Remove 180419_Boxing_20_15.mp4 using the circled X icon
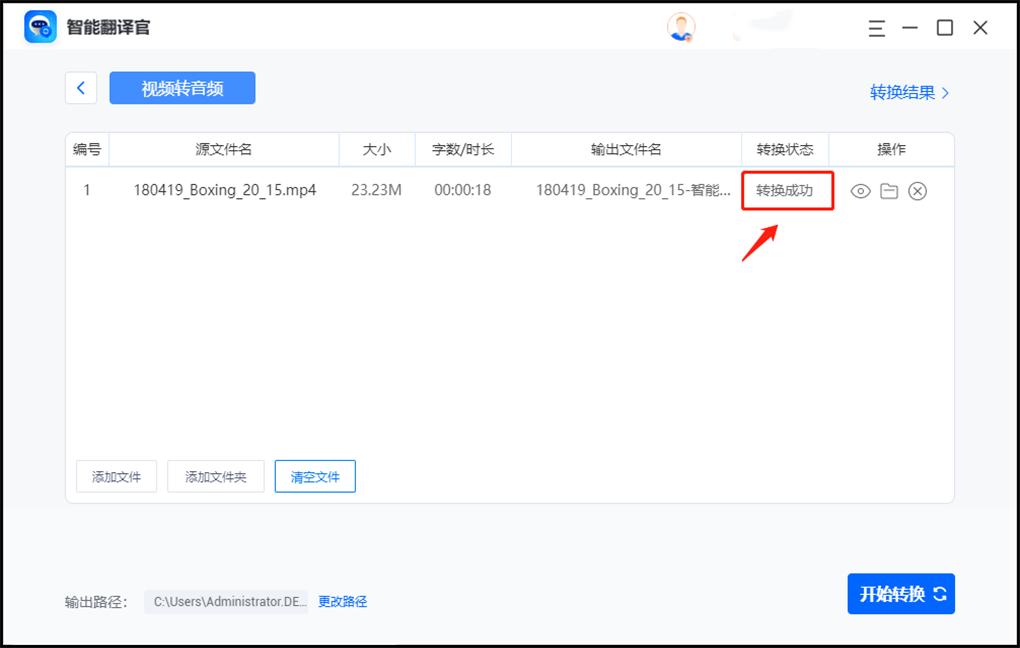 (x=917, y=190)
